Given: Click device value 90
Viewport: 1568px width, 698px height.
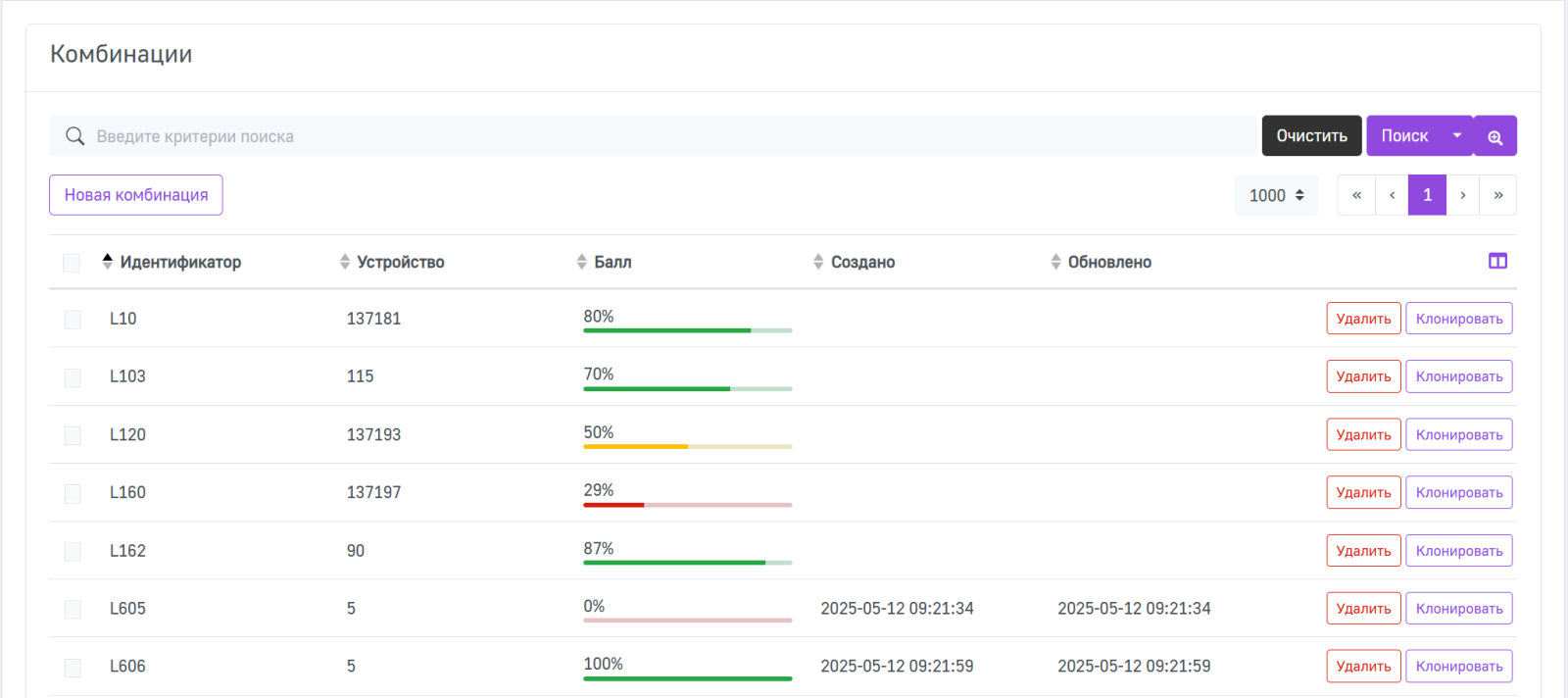Looking at the screenshot, I should (356, 550).
